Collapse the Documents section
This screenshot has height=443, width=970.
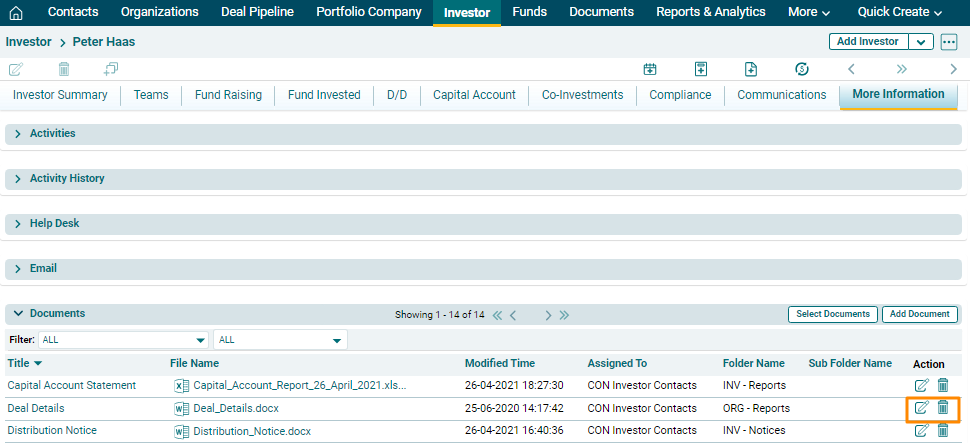pos(18,314)
